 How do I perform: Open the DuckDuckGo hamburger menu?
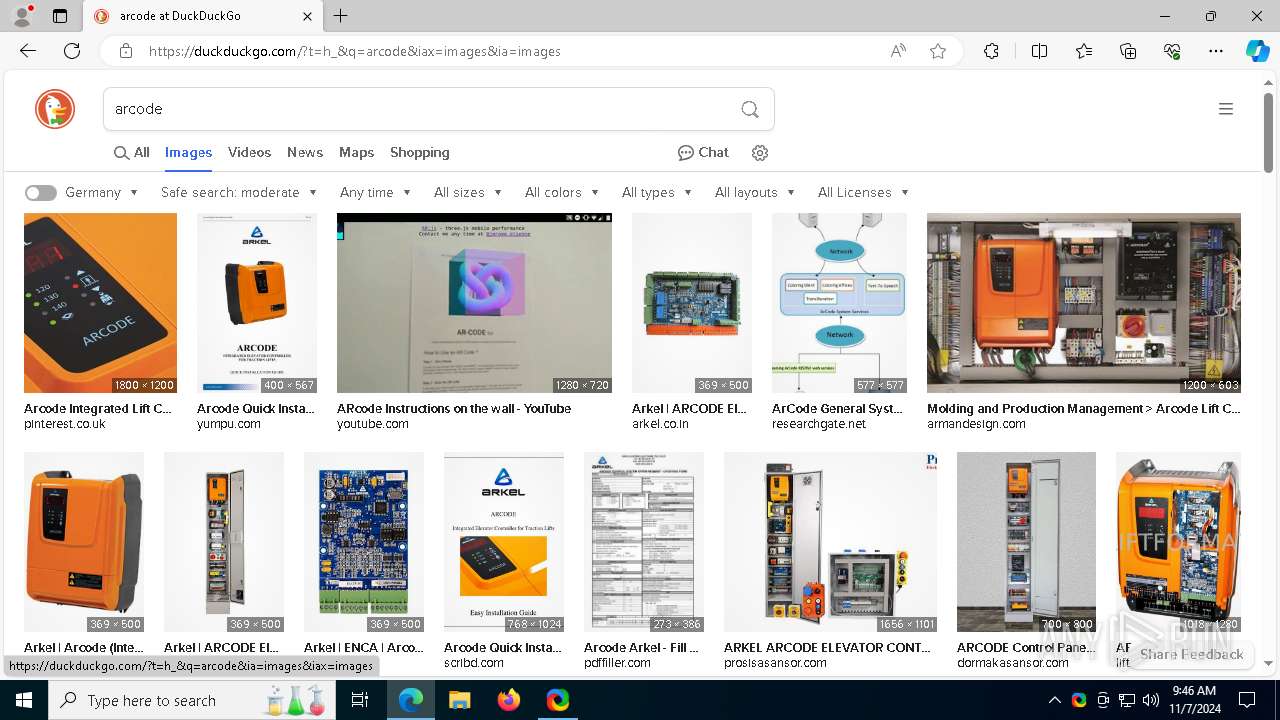click(x=1226, y=109)
